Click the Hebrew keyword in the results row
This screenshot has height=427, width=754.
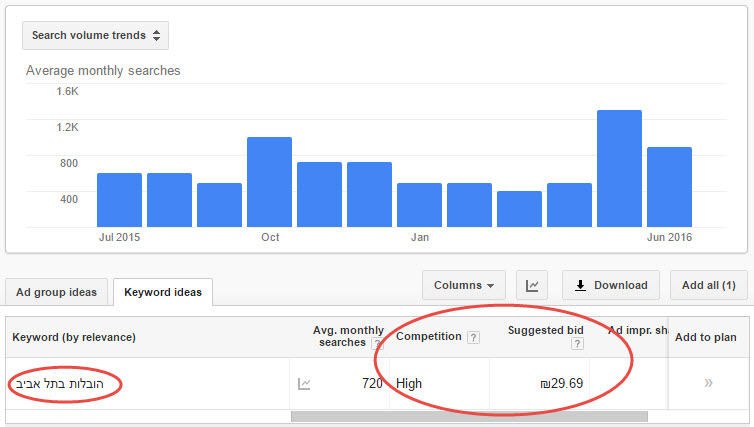coord(60,384)
